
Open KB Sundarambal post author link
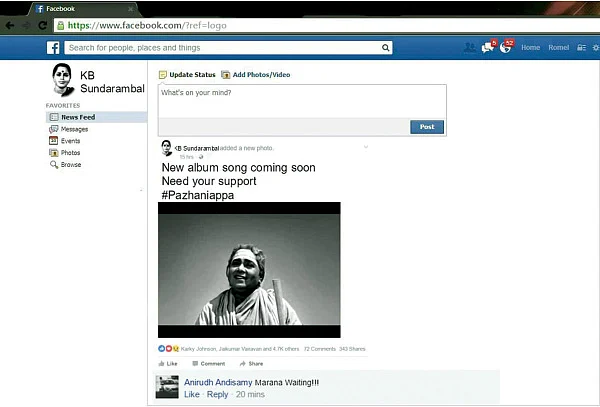pyautogui.click(x=197, y=148)
